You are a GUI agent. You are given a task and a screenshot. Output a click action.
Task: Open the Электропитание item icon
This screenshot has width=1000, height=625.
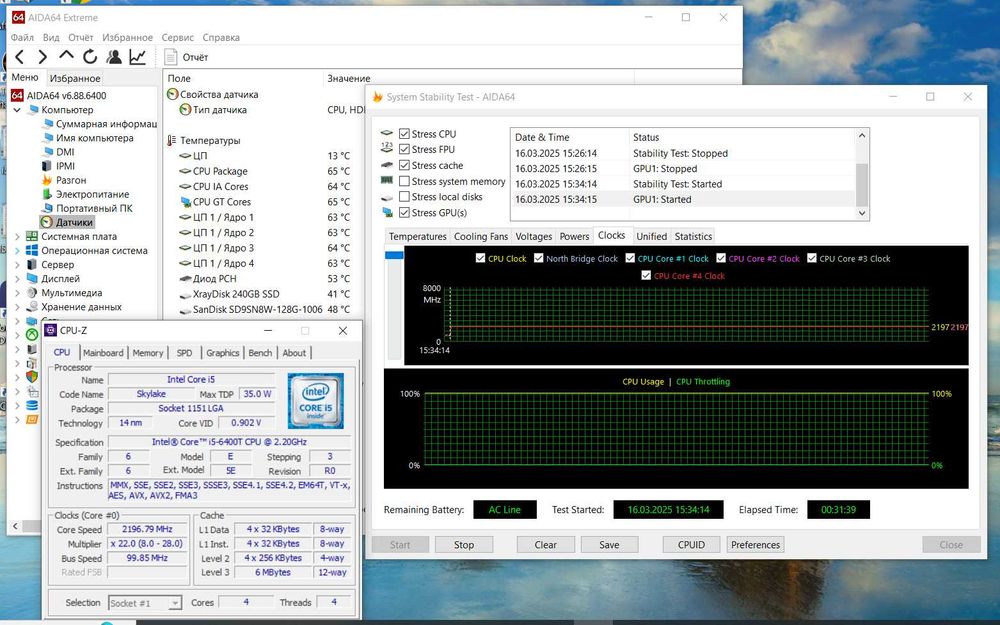pos(47,194)
